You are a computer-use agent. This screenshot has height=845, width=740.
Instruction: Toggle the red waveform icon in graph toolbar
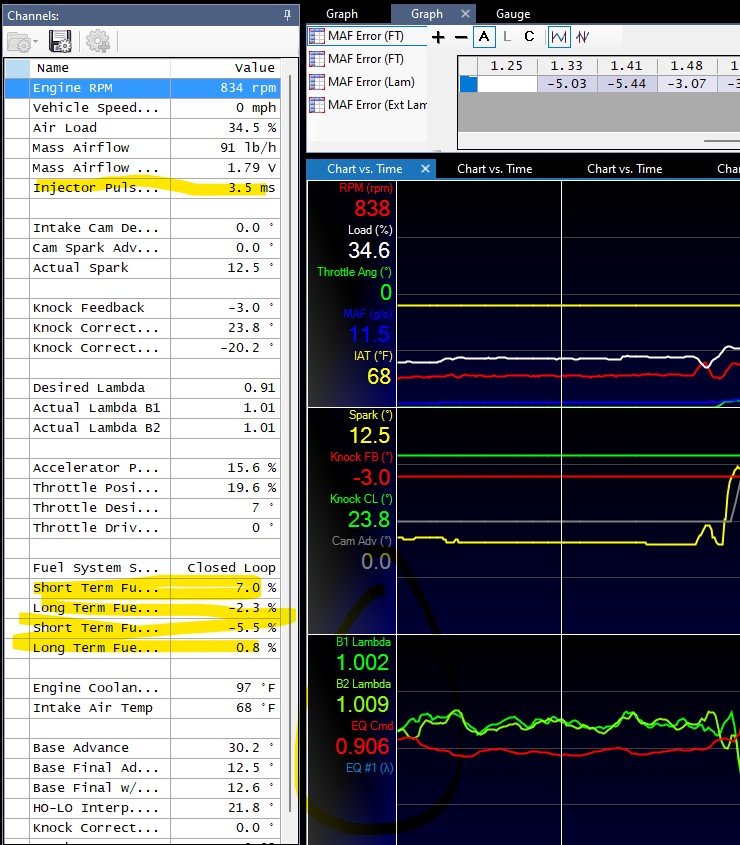click(583, 37)
